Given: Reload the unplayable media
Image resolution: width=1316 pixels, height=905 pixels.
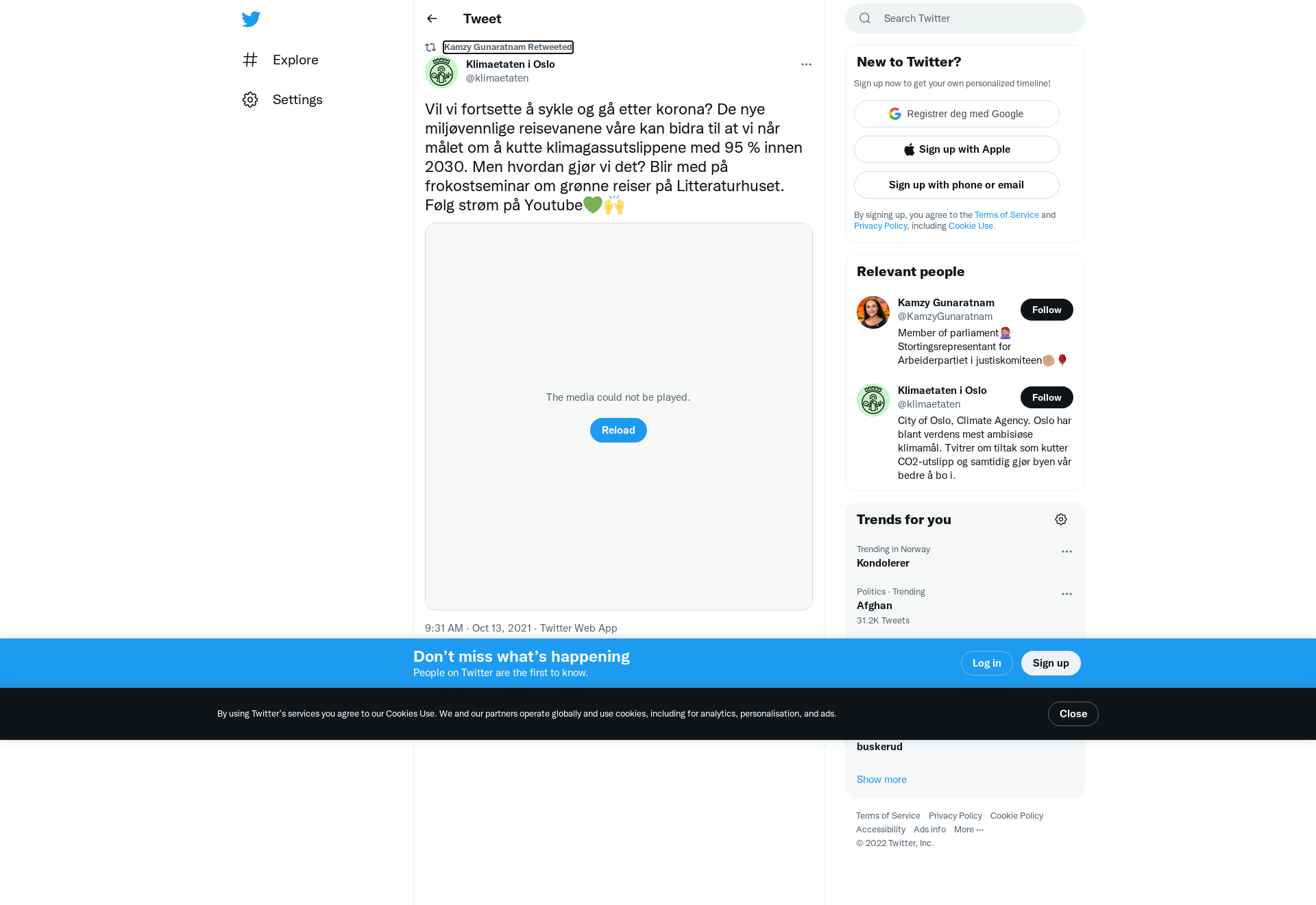Looking at the screenshot, I should click(x=618, y=430).
